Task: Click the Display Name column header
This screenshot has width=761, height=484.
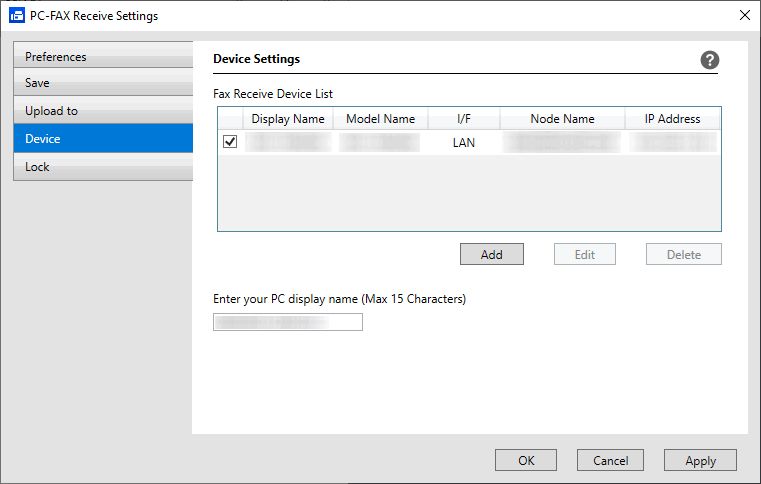Action: [x=288, y=119]
